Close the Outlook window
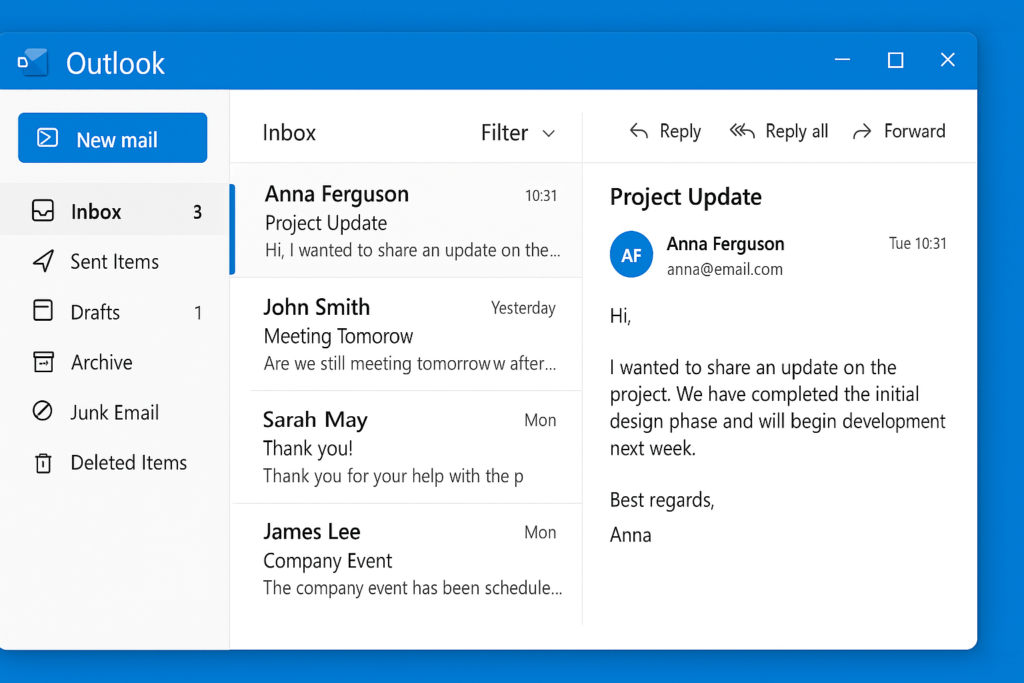The height and width of the screenshot is (683, 1024). [x=948, y=59]
